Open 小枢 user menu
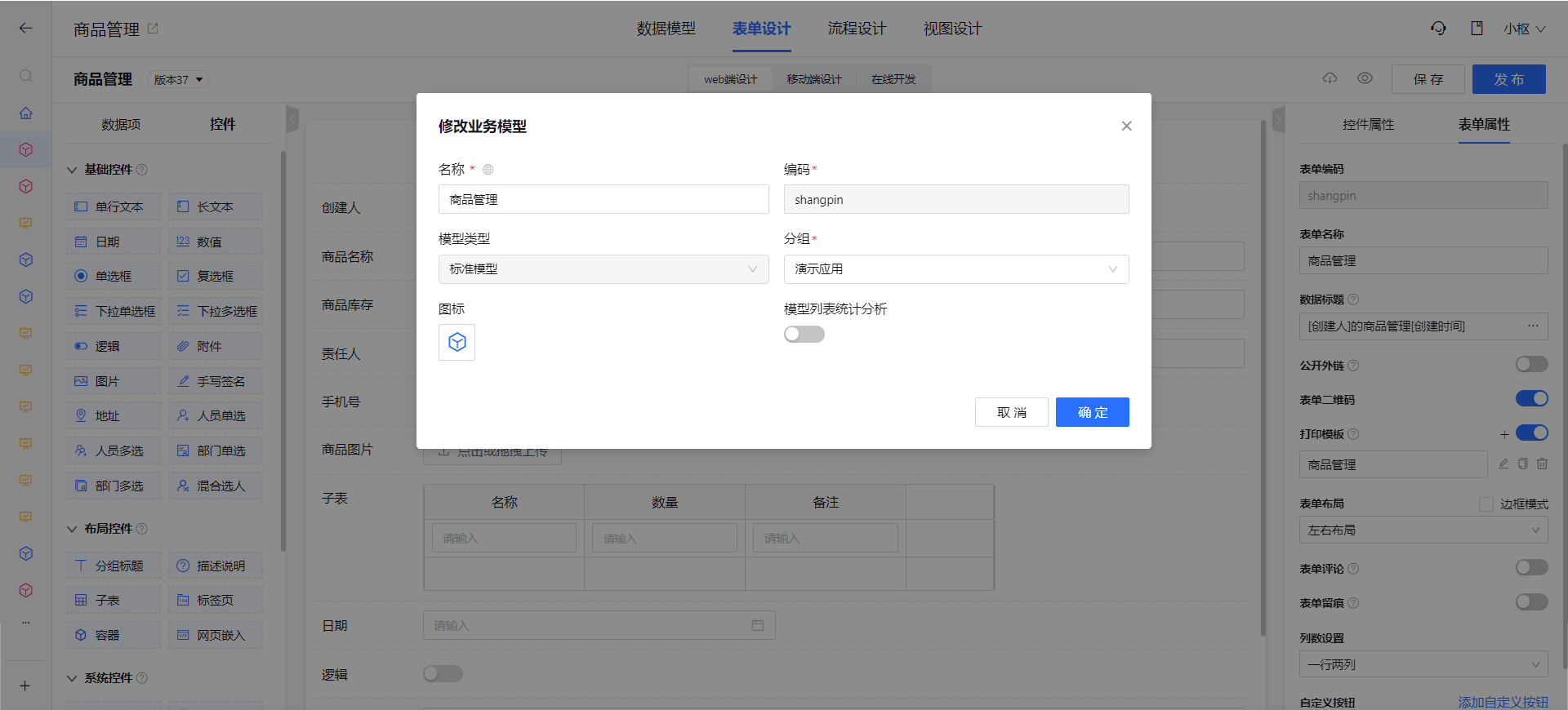 [1524, 29]
